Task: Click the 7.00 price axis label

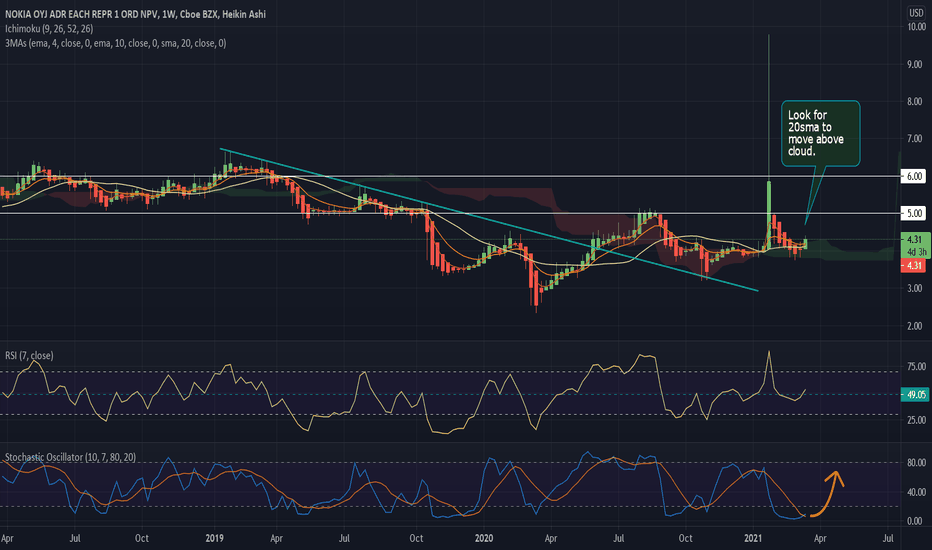Action: click(914, 139)
